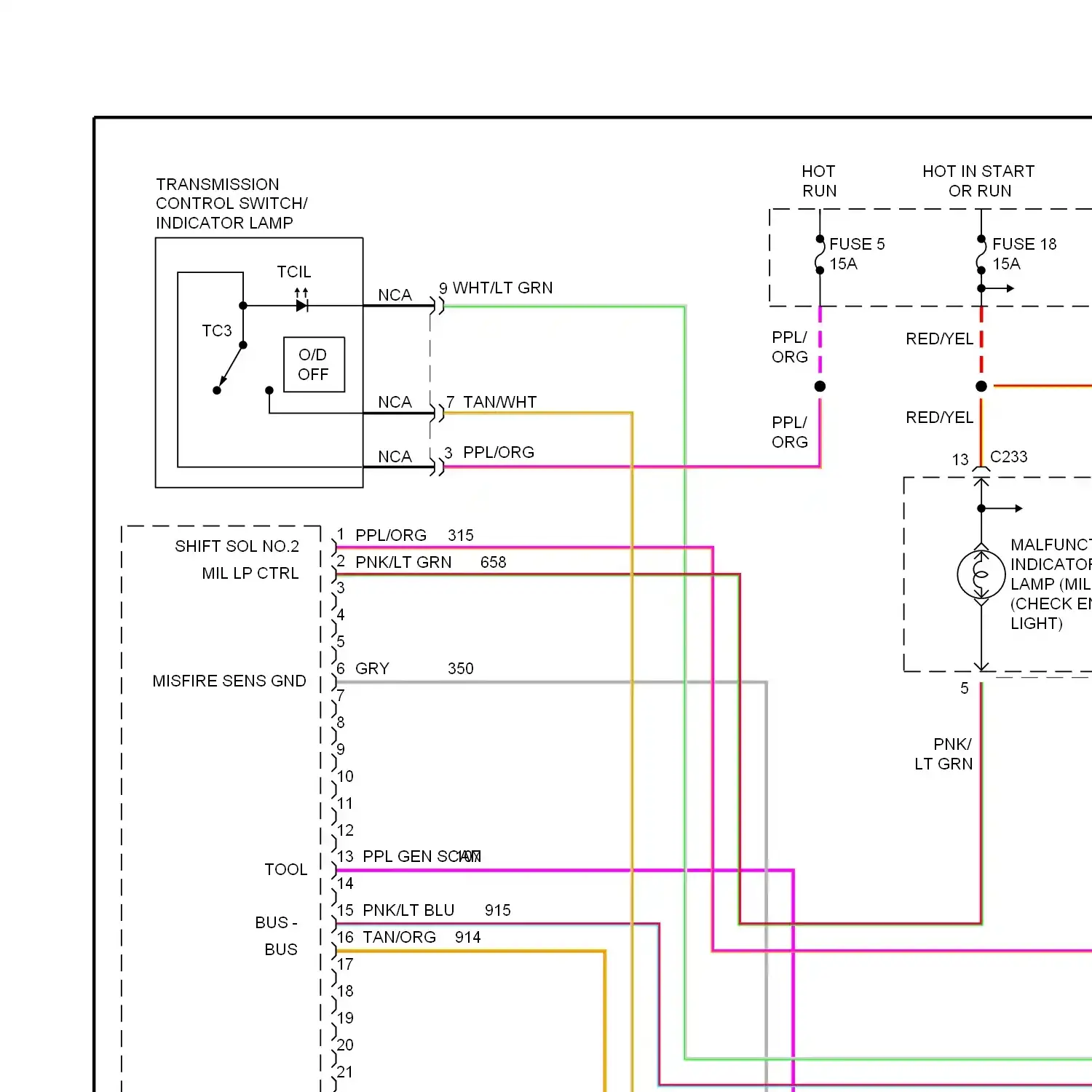Click pin number 21 on the connector

(x=345, y=1072)
